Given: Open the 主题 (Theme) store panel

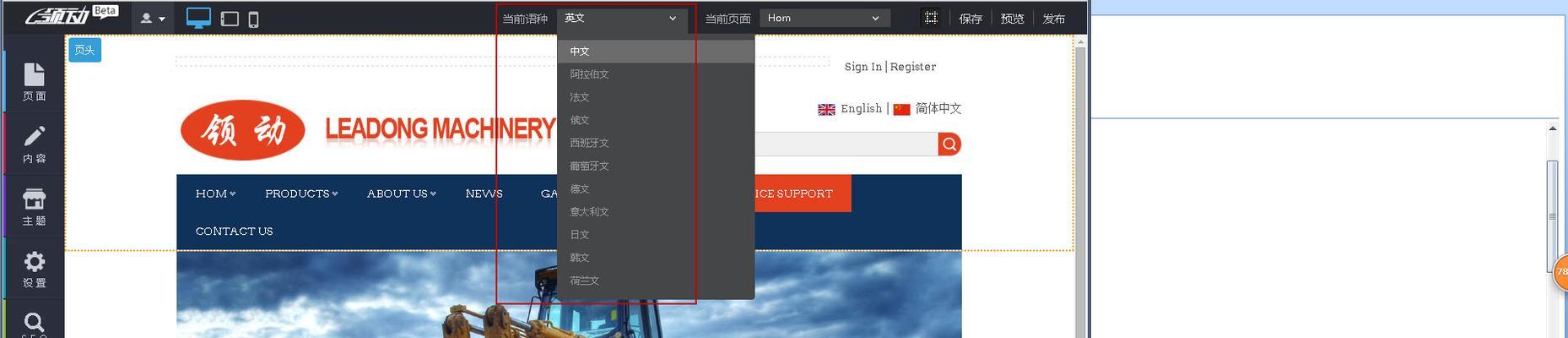Looking at the screenshot, I should coord(34,206).
